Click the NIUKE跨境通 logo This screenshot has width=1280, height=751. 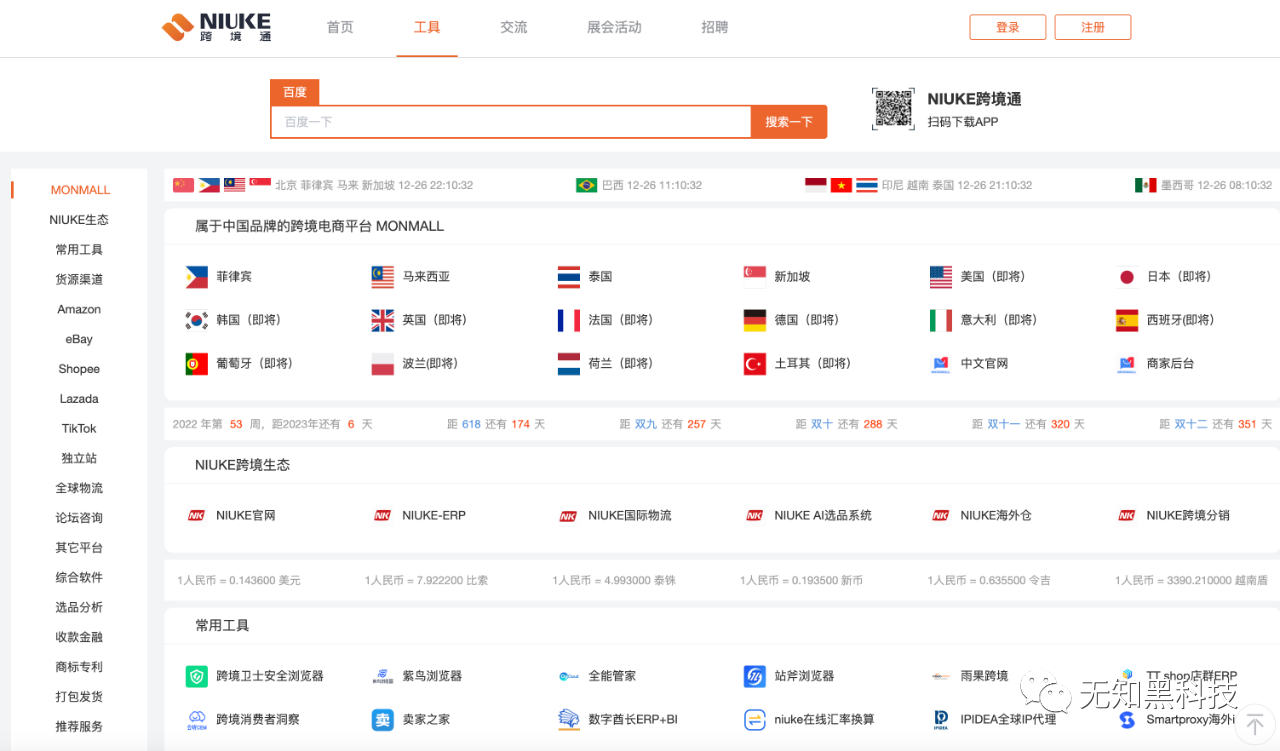(x=216, y=27)
